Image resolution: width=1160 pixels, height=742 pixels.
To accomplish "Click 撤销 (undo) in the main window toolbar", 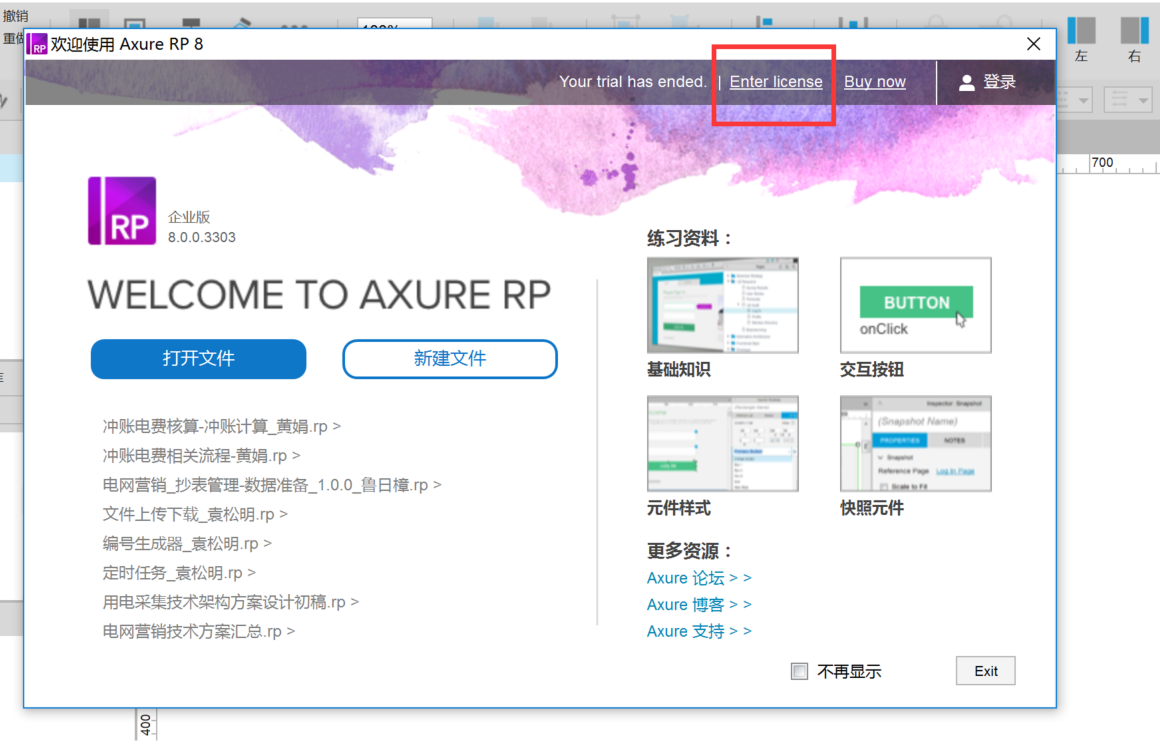I will tap(15, 16).
